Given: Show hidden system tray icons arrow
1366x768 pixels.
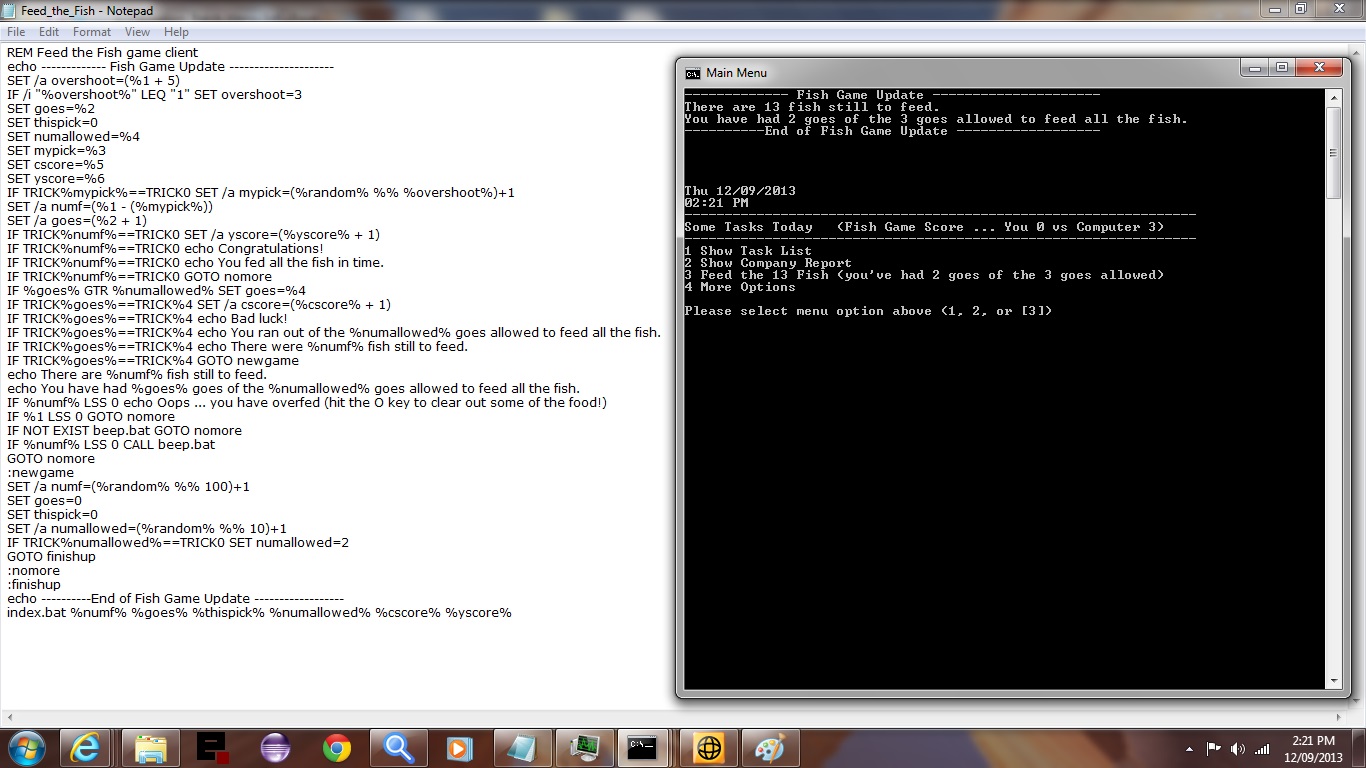Looking at the screenshot, I should pyautogui.click(x=1189, y=748).
